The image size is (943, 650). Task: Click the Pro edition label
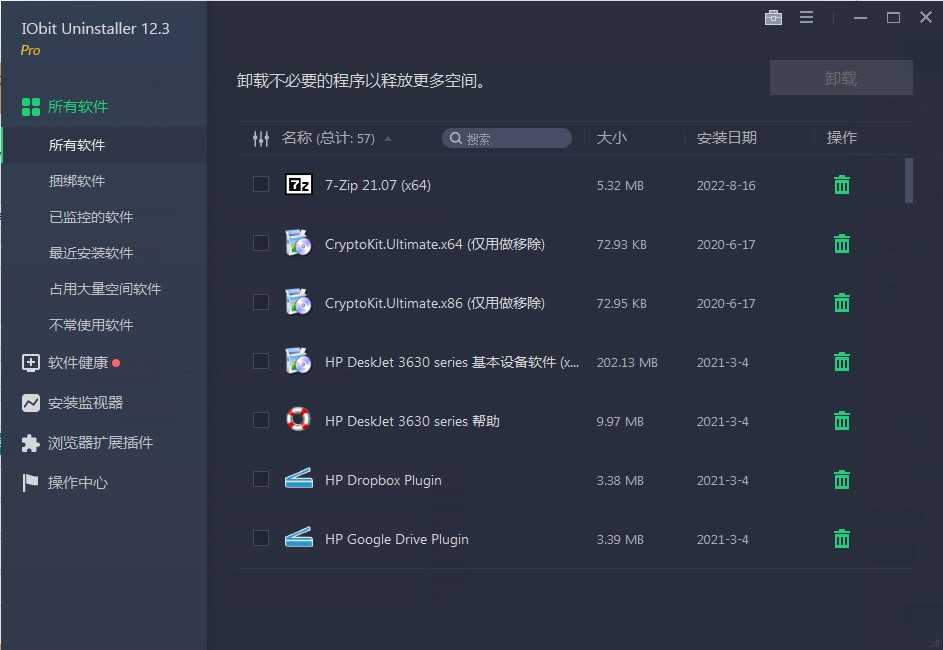(x=30, y=51)
